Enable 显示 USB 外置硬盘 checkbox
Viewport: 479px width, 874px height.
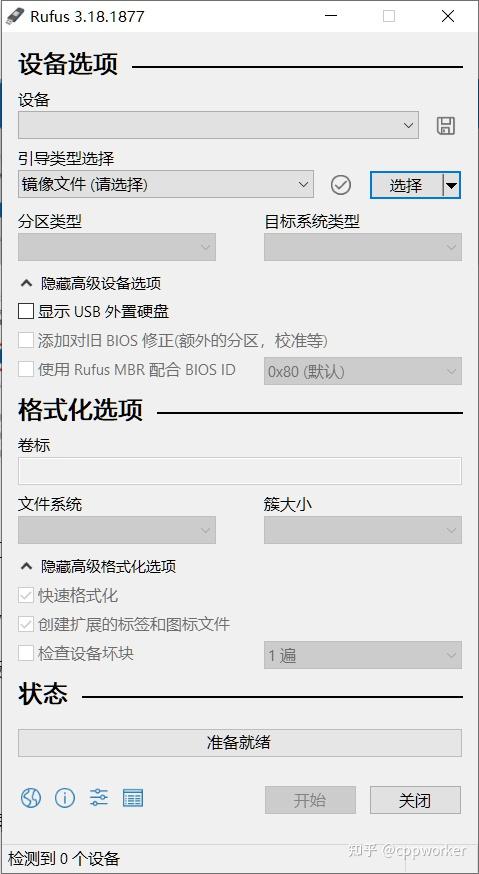point(26,311)
